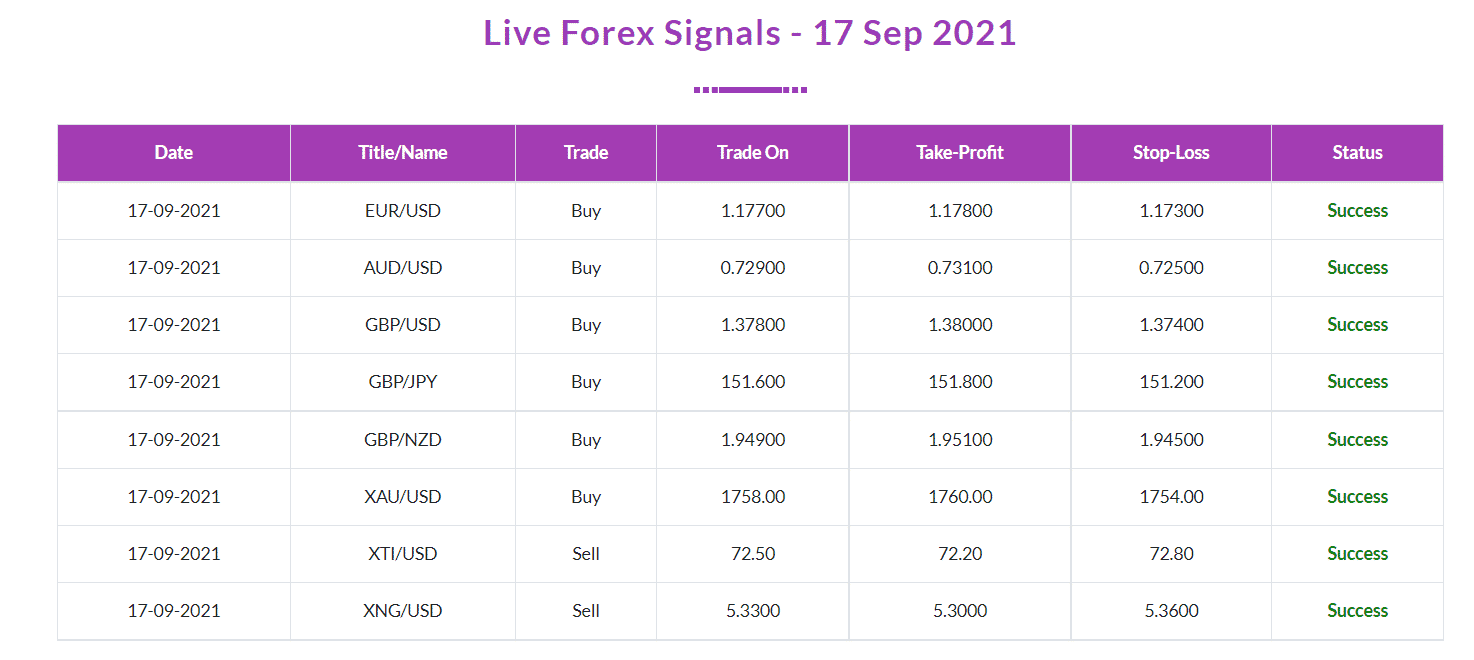Click the Trade On column header
The width and height of the screenshot is (1474, 660).
753,153
